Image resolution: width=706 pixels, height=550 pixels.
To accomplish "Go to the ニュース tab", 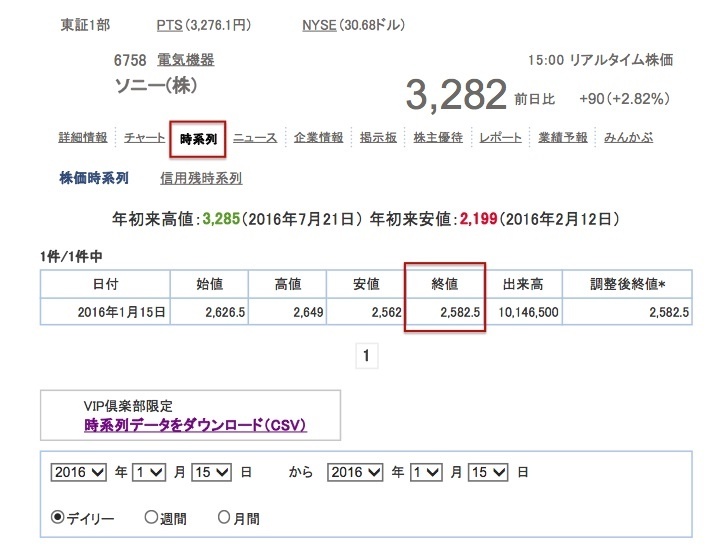I will [x=255, y=137].
